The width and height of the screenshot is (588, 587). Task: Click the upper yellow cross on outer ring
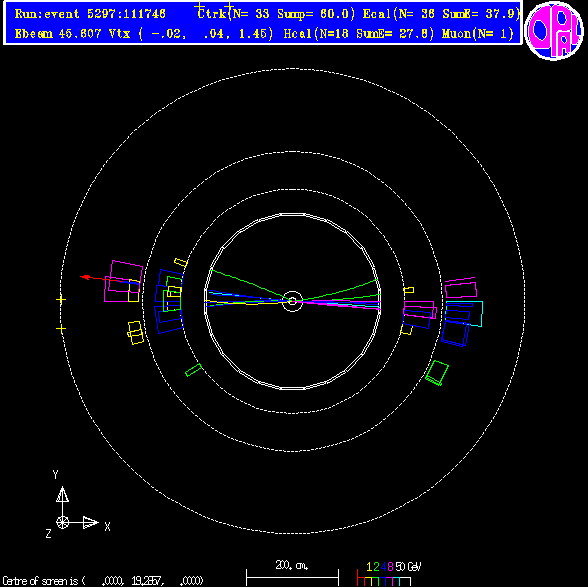[x=61, y=300]
